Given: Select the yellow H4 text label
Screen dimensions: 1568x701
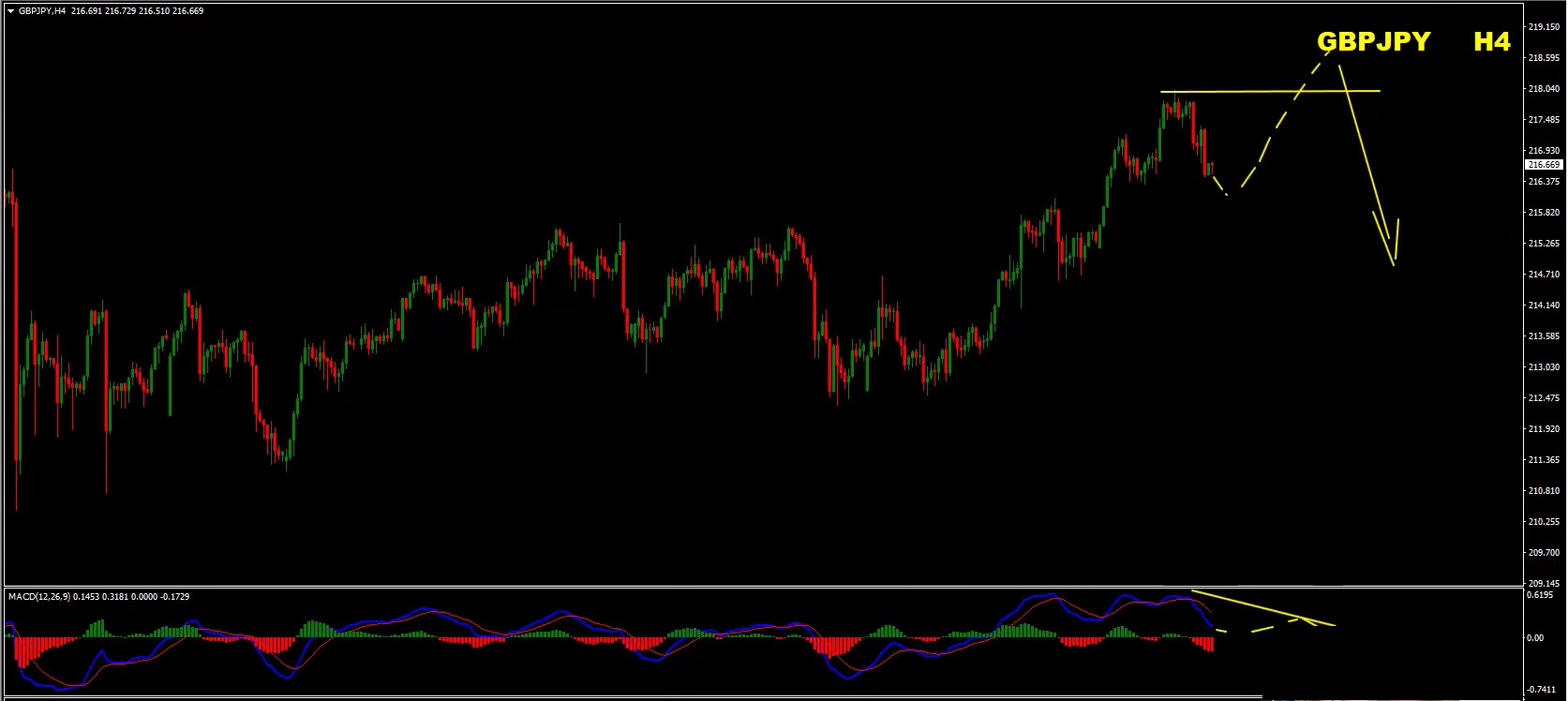Looking at the screenshot, I should pyautogui.click(x=1492, y=42).
